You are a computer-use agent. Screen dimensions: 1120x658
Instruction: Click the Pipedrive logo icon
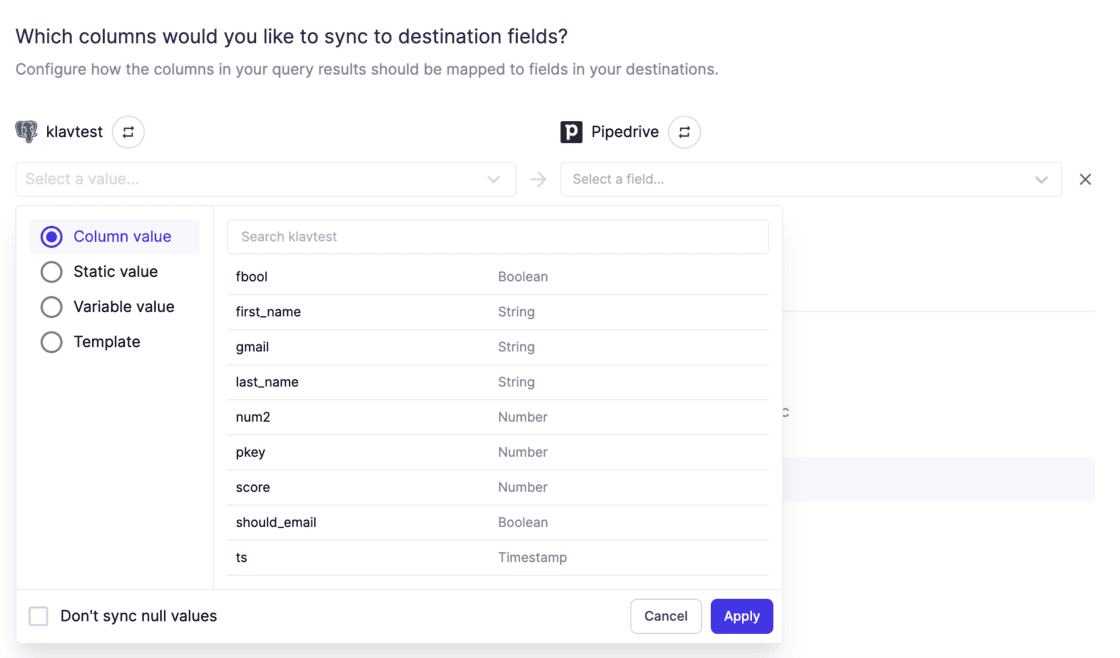pyautogui.click(x=570, y=131)
